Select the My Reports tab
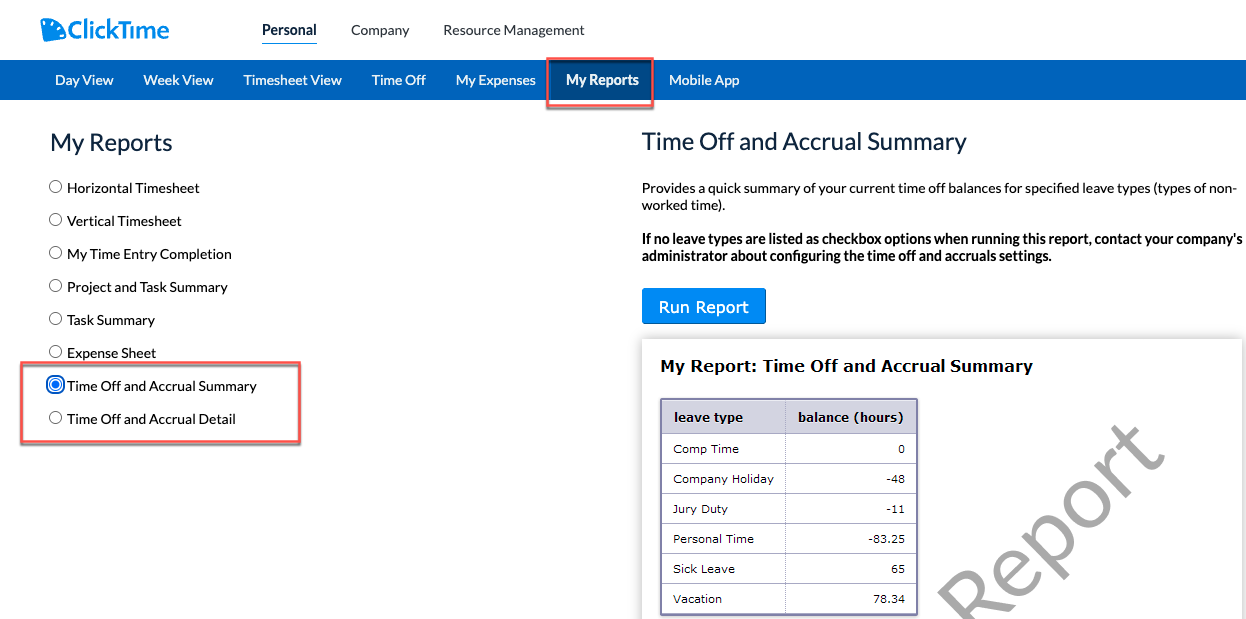The width and height of the screenshot is (1246, 619). click(602, 80)
